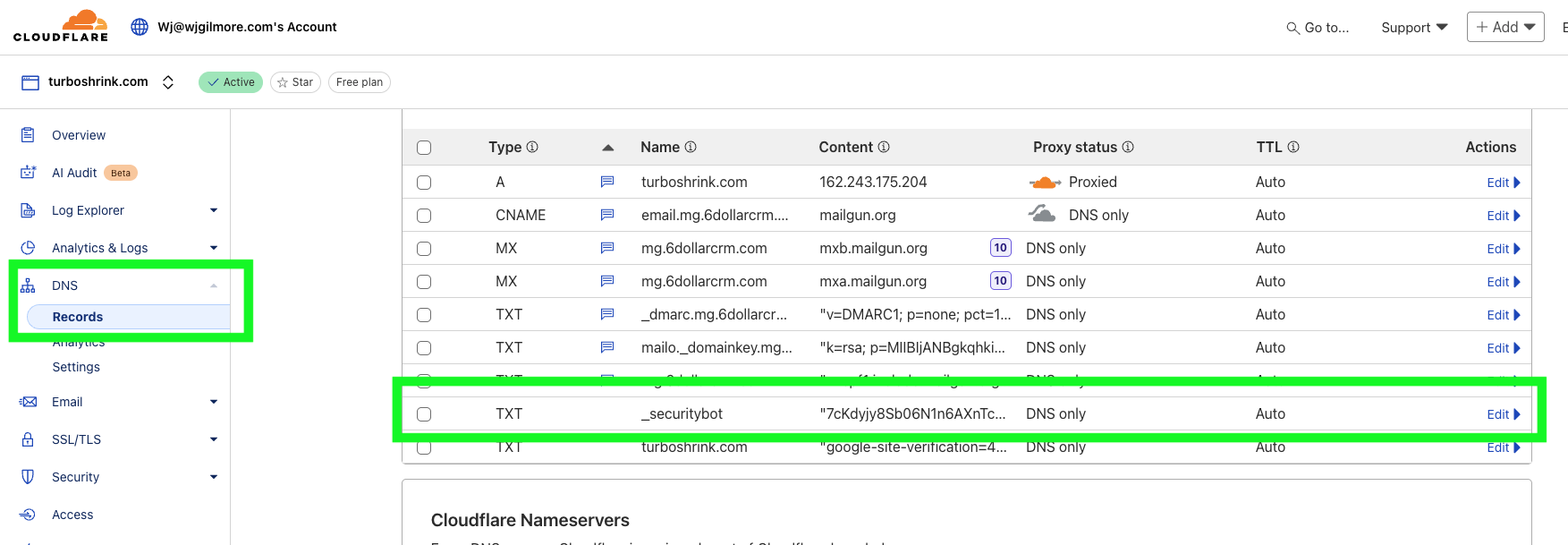This screenshot has width=1568, height=545.
Task: Collapse the DNS menu arrow
Action: [x=214, y=285]
